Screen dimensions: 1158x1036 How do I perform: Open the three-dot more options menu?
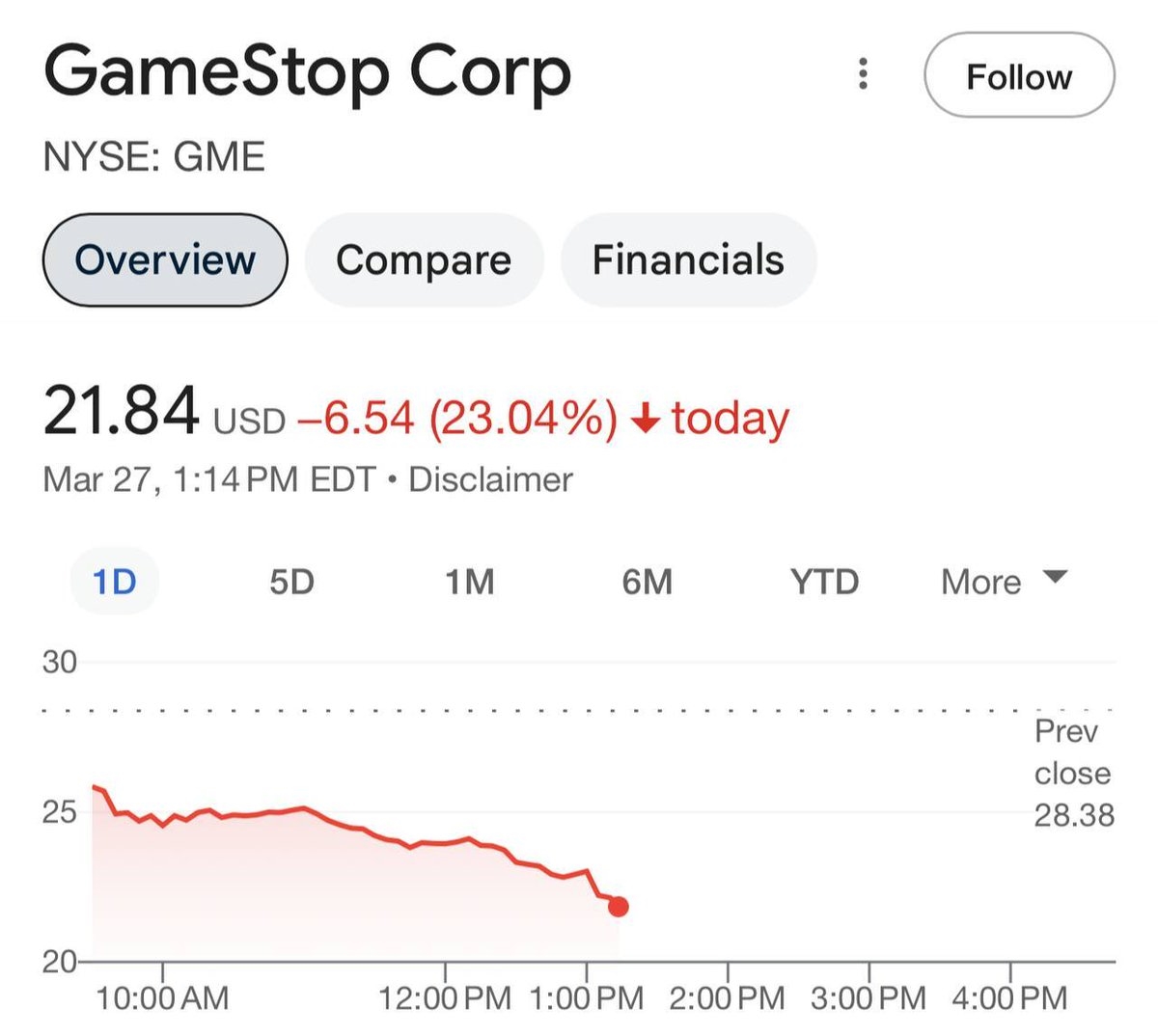point(863,74)
